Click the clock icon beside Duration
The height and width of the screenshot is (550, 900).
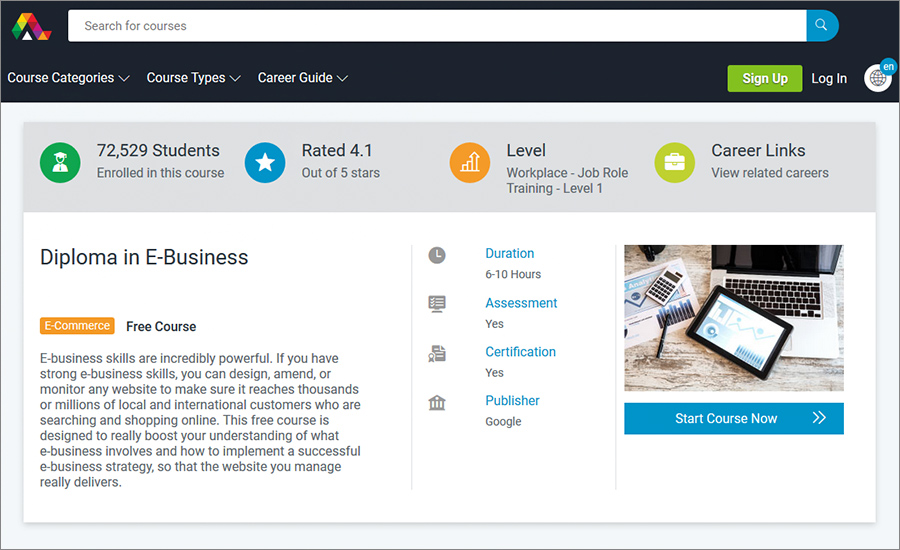pyautogui.click(x=437, y=255)
